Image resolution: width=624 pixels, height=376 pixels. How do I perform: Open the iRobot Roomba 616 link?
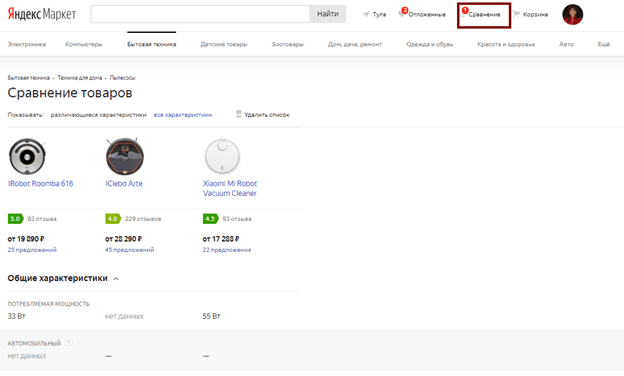[41, 183]
